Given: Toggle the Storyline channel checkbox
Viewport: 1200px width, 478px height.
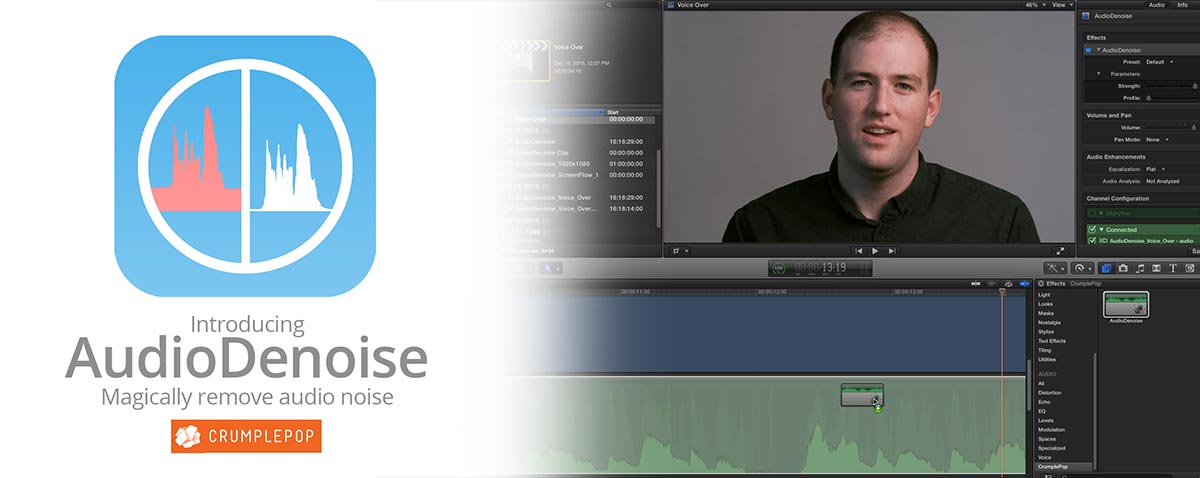Looking at the screenshot, I should [x=1092, y=213].
